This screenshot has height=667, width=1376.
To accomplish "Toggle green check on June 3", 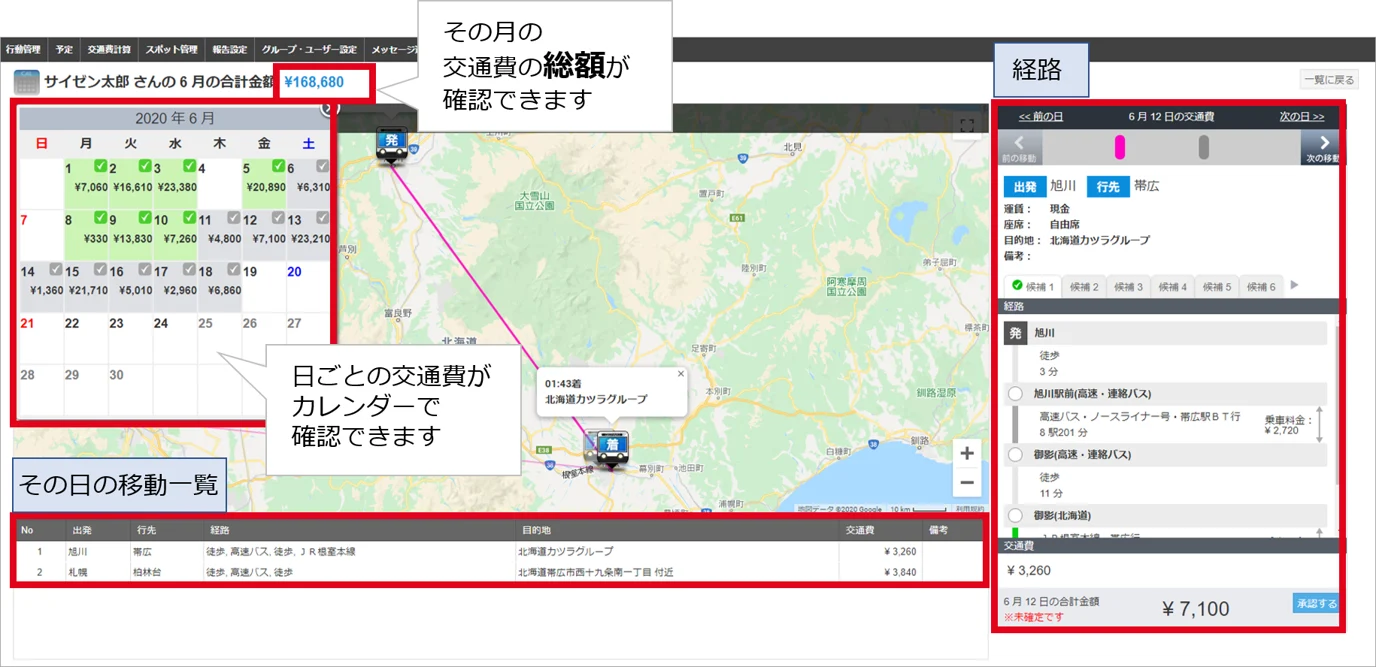I will (x=189, y=166).
